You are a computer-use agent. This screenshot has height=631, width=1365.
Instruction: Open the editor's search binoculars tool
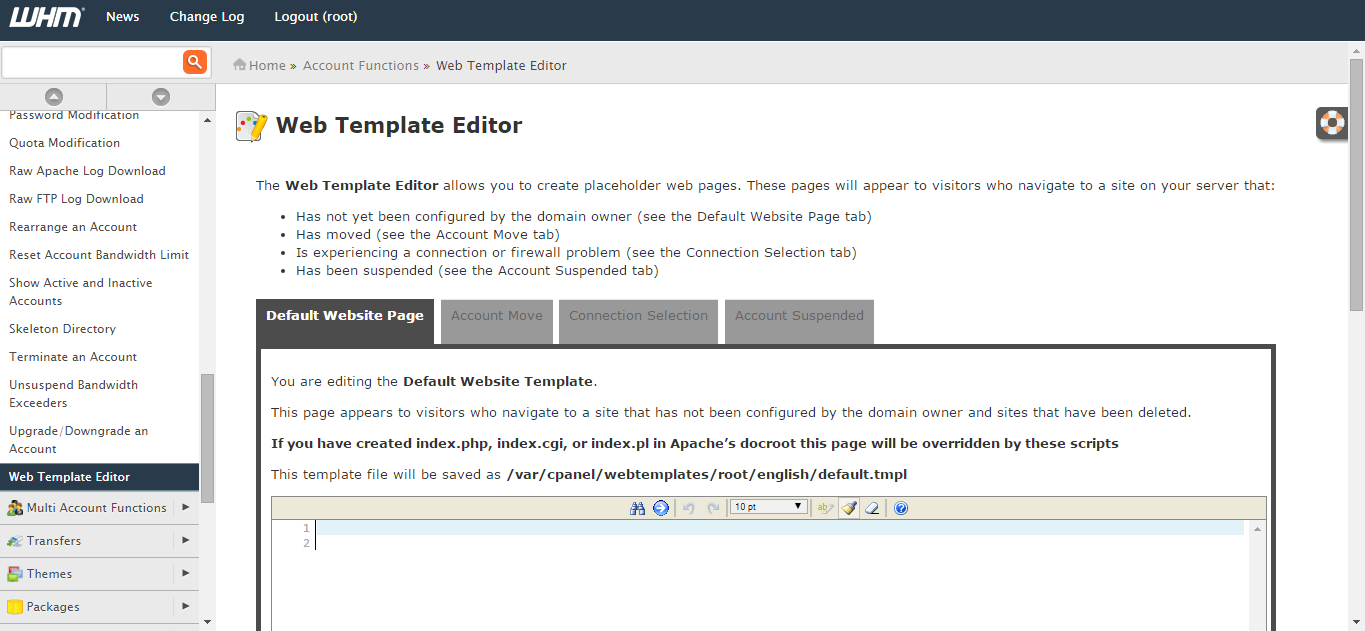click(638, 508)
